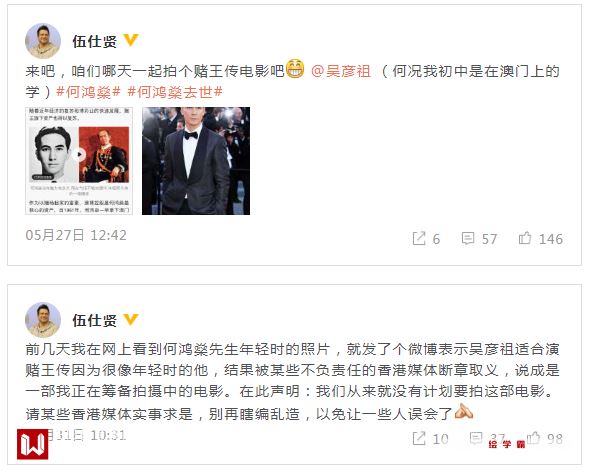This screenshot has width=591, height=472.
Task: Click 伍仕贤 username in first post
Action: (x=95, y=41)
